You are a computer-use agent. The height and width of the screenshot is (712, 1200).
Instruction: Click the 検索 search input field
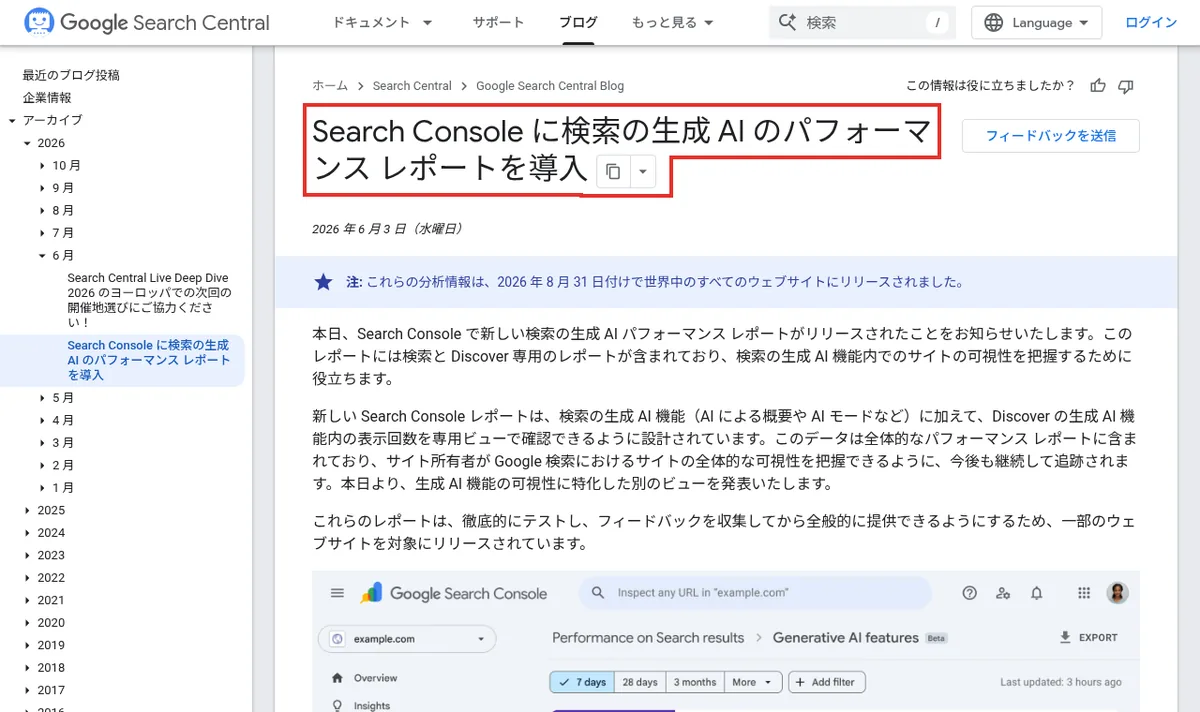tap(862, 22)
